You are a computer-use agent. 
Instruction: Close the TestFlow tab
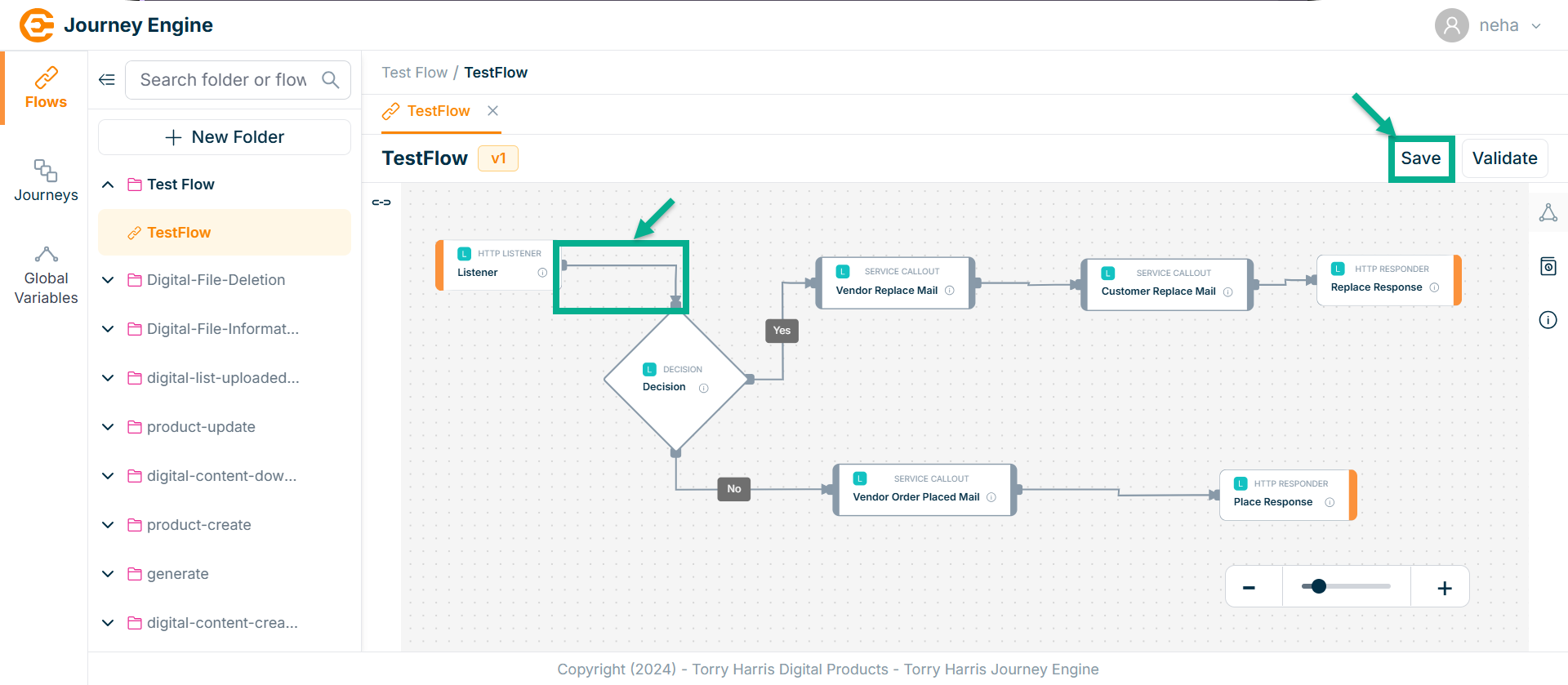[x=492, y=111]
